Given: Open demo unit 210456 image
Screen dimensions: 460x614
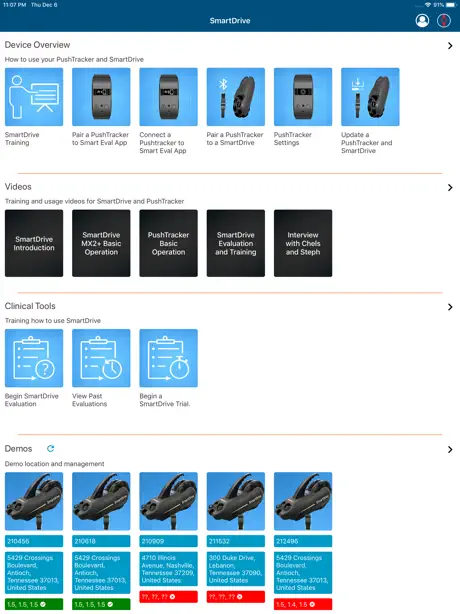Looking at the screenshot, I should 34,501.
